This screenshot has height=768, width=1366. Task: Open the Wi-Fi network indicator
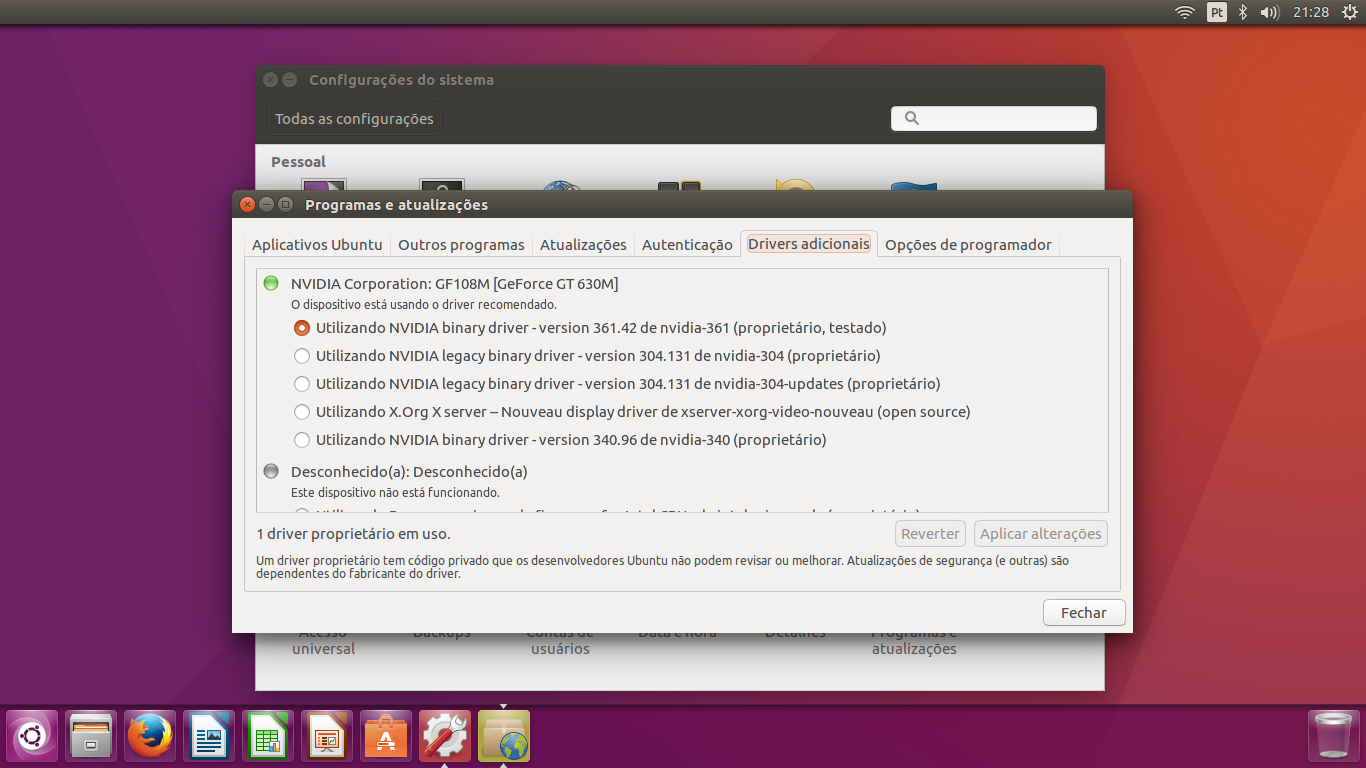click(1185, 12)
